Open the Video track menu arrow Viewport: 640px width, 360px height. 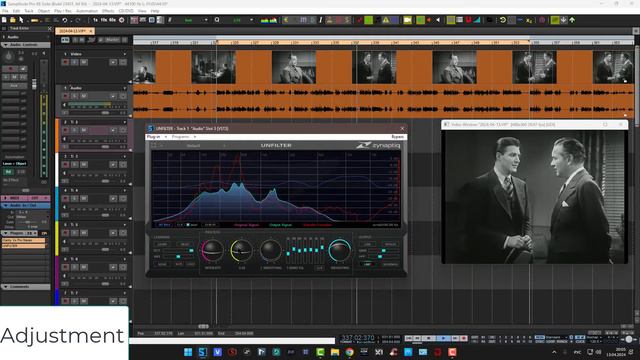click(125, 54)
